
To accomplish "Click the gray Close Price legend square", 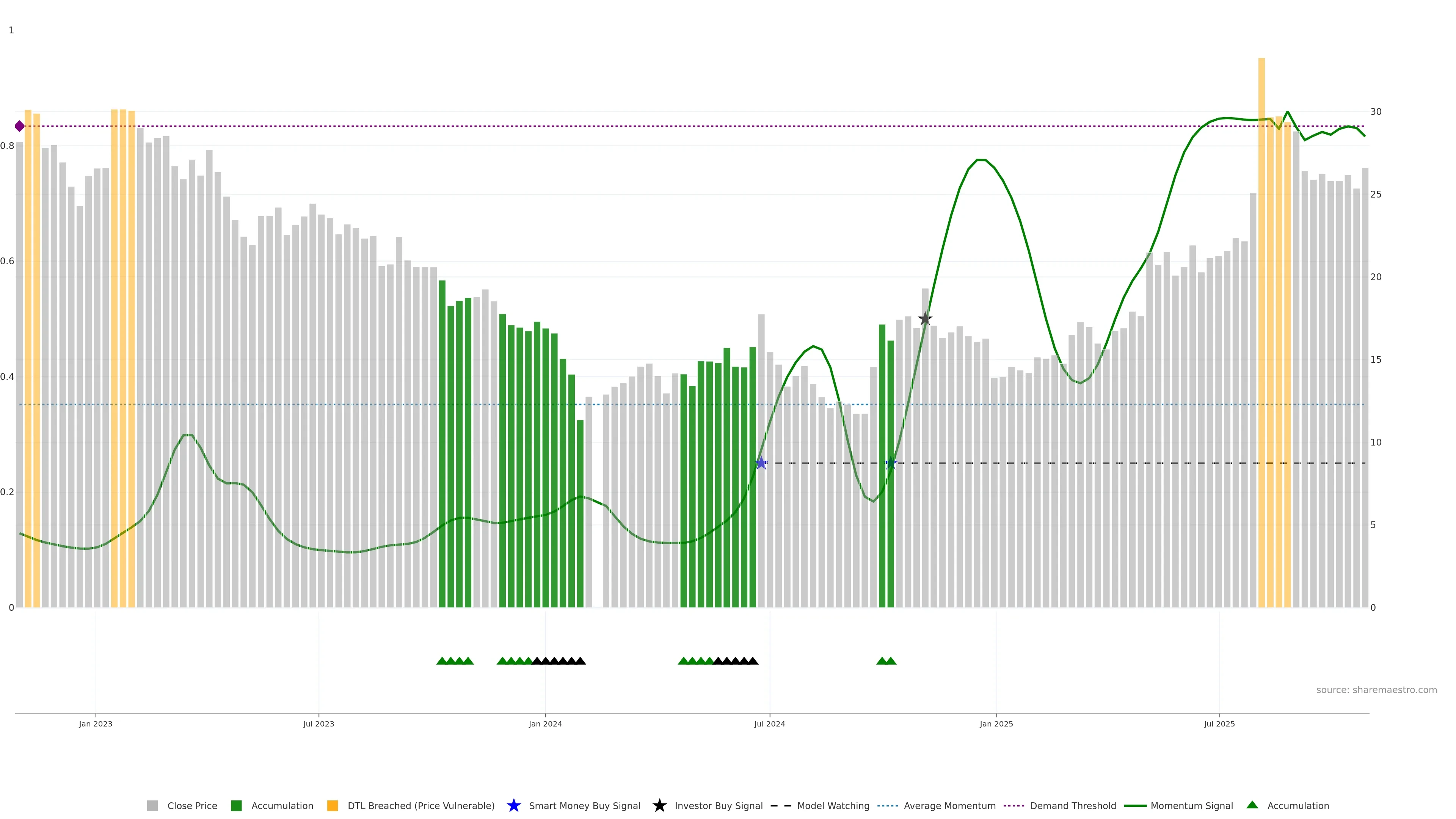I will (x=152, y=805).
